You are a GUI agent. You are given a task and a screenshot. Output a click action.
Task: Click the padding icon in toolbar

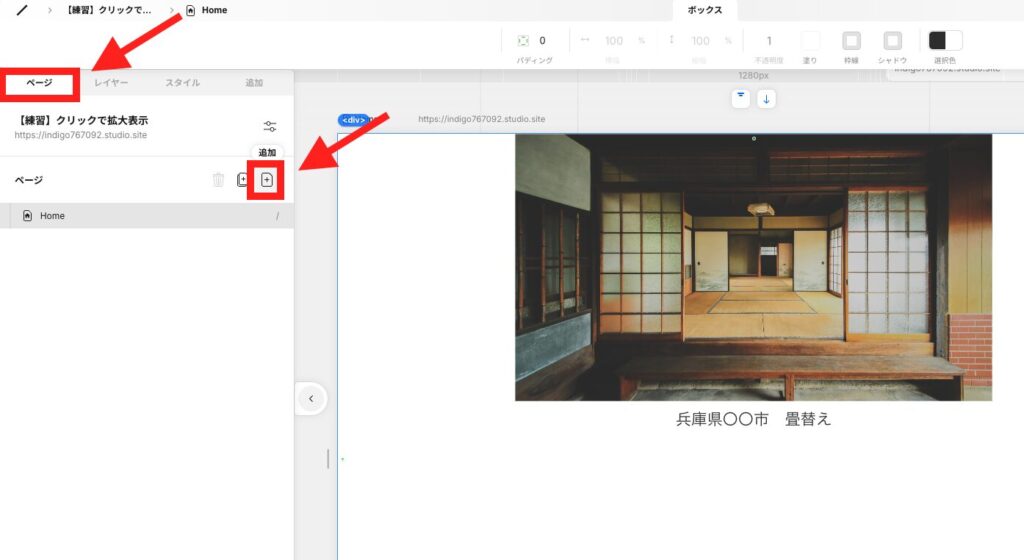[523, 40]
